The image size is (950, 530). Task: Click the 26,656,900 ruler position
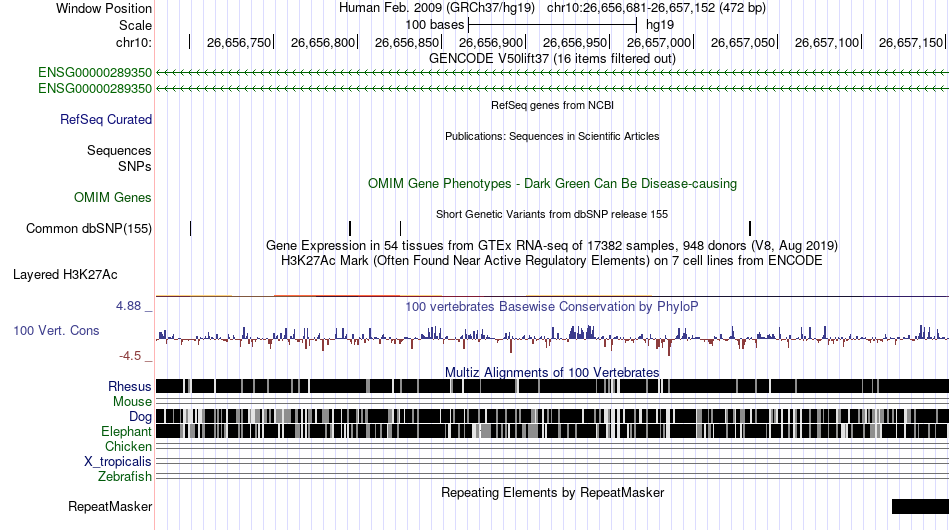[491, 42]
